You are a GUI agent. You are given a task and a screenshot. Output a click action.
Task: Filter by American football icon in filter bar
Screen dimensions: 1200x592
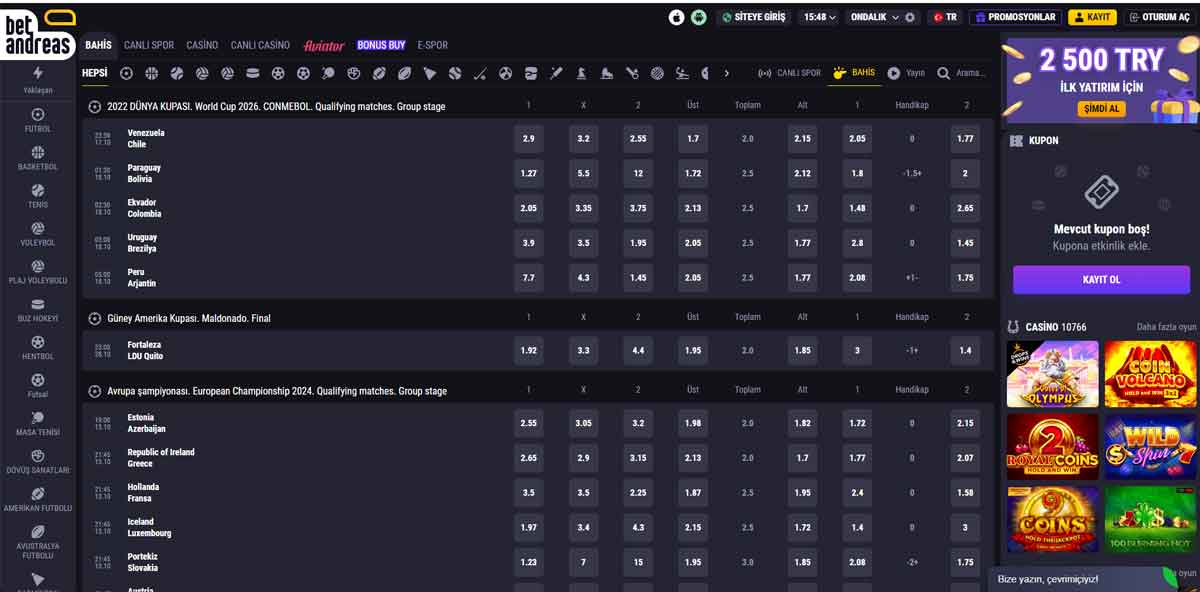click(379, 73)
